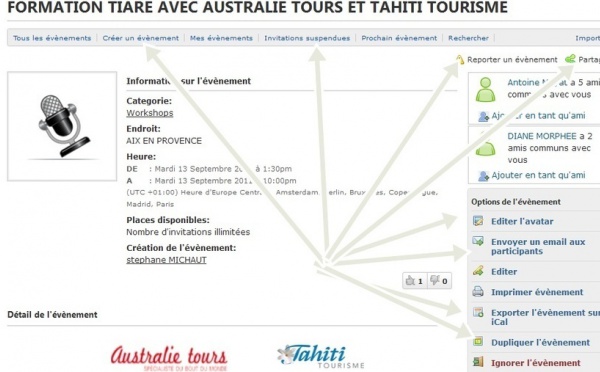Click the Editer pencil icon
Image resolution: width=600 pixels, height=372 pixels.
tap(478, 271)
